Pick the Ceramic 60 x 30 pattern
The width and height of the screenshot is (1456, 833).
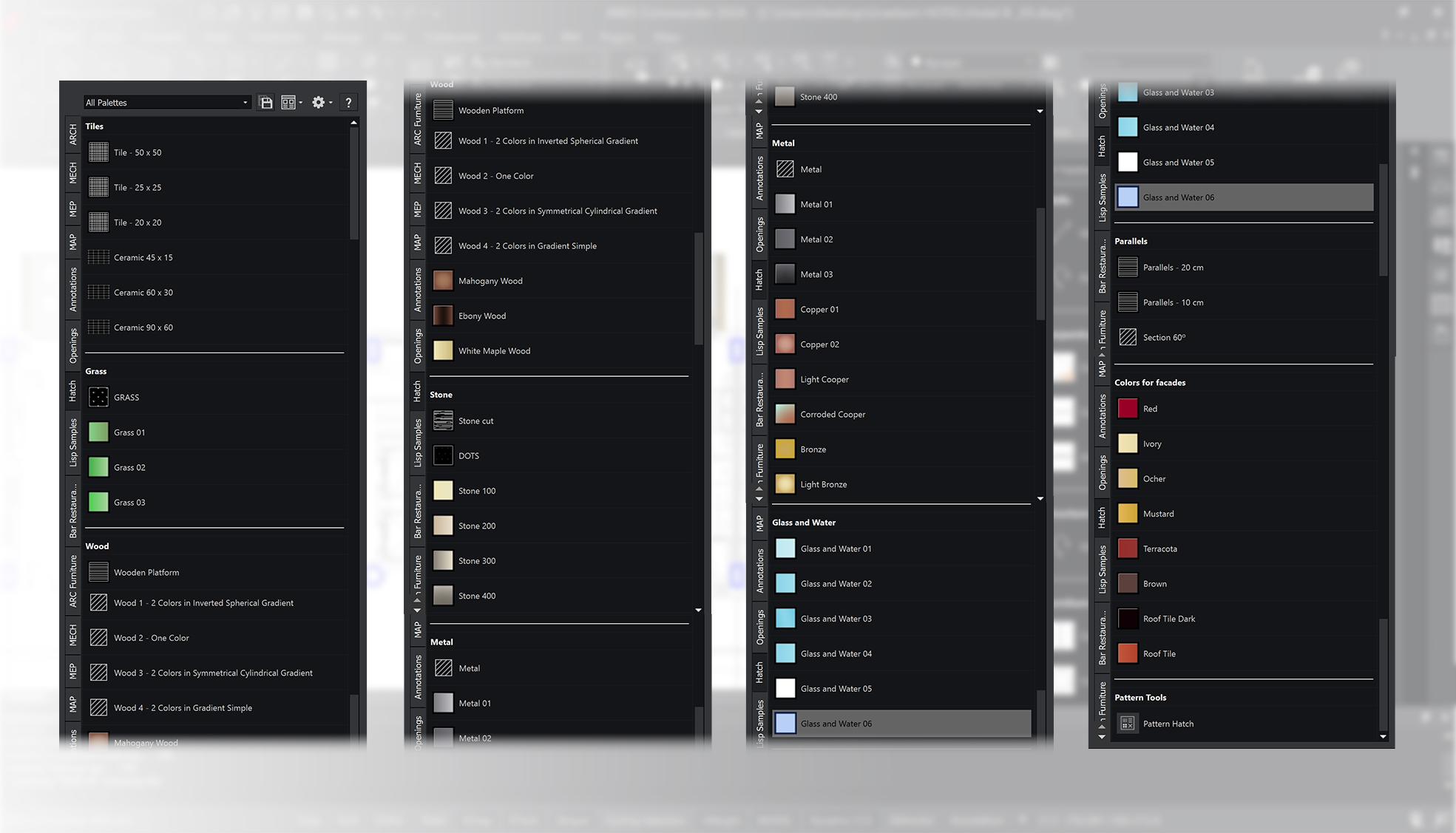[x=215, y=292]
